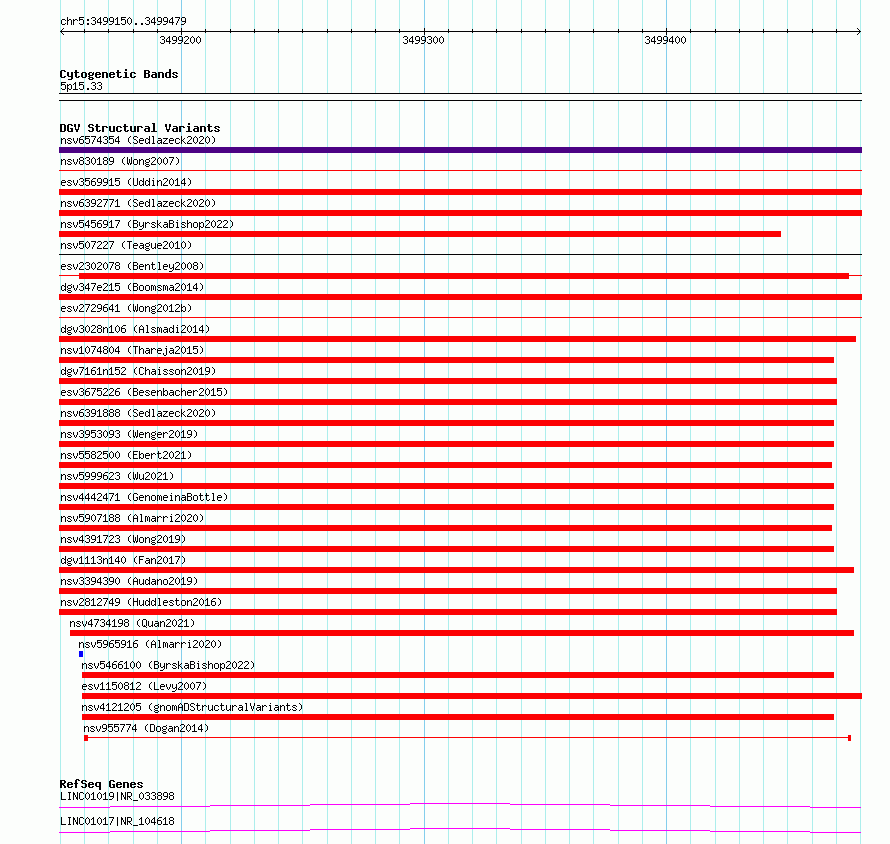Screen dimensions: 890x844
Task: Open nsv6392771 (Sedlazeck2020) variant entry
Action: click(x=138, y=203)
